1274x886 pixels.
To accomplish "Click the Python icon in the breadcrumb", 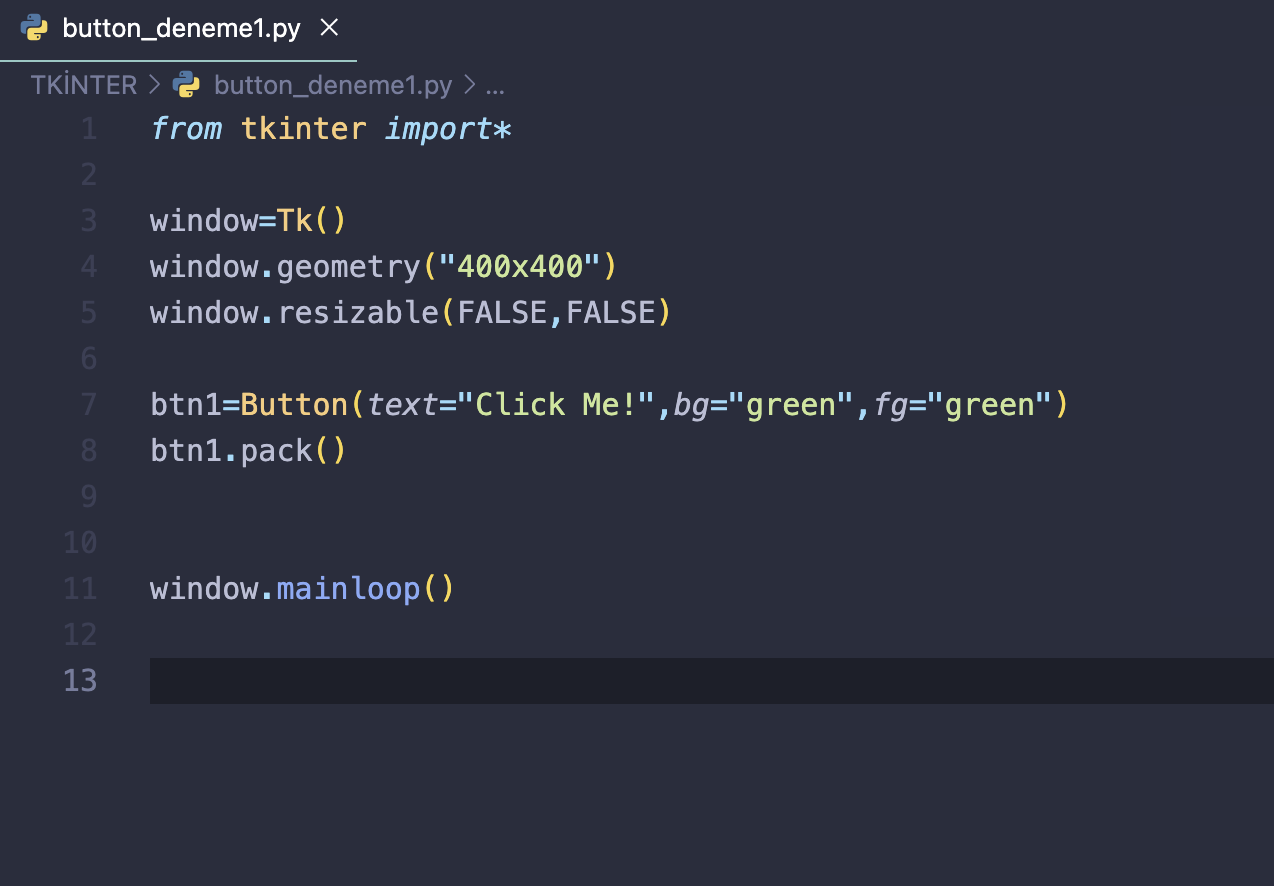I will pyautogui.click(x=186, y=85).
